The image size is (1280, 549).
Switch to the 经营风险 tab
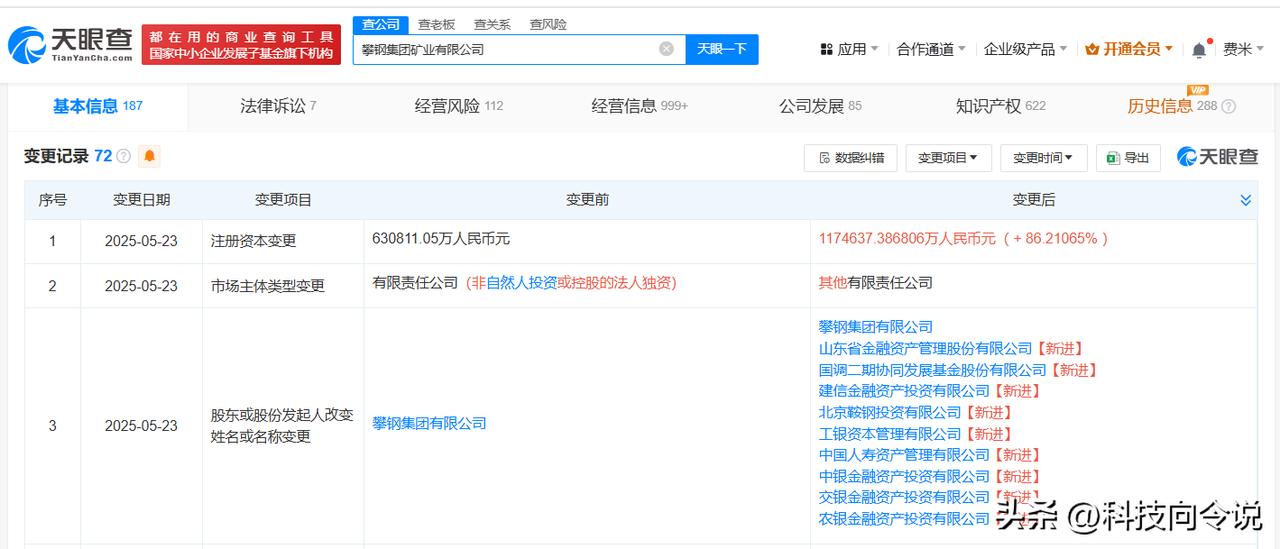459,106
